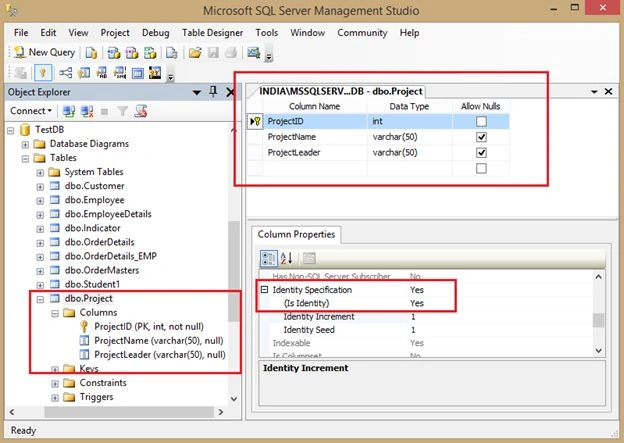624x443 pixels.
Task: Open the Activity Monitor icon in toolbar
Action: (x=254, y=53)
